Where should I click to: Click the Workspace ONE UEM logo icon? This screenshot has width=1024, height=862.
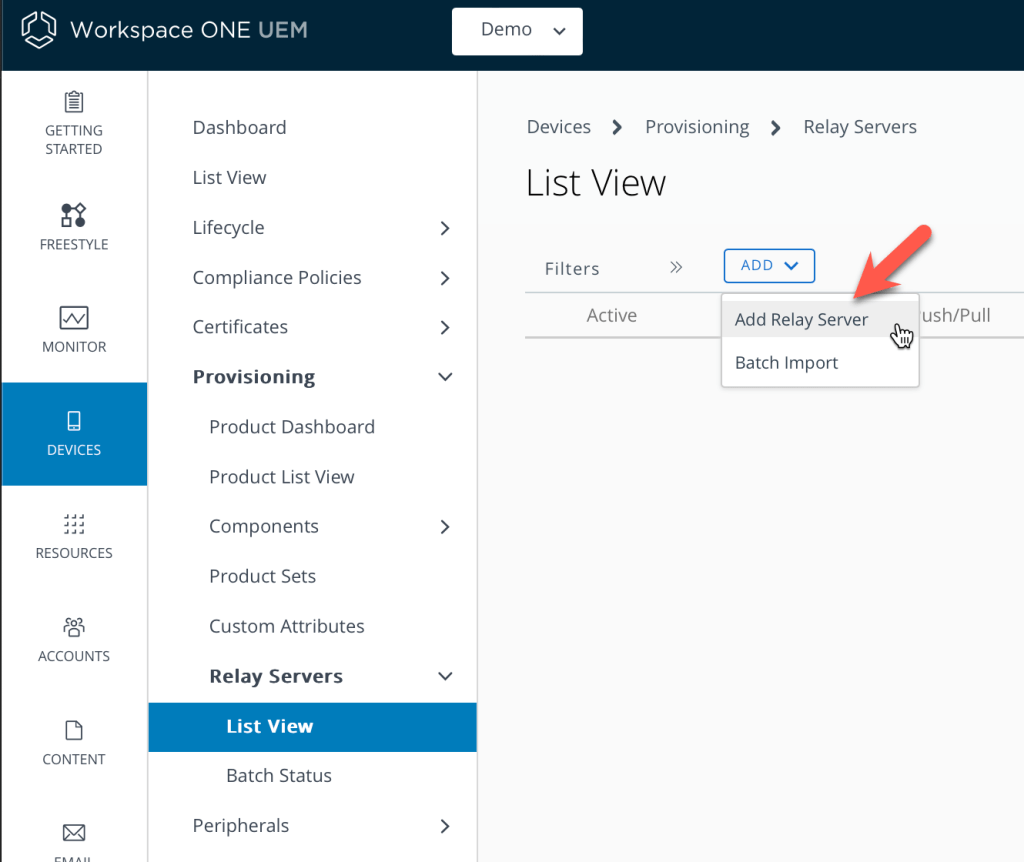click(39, 30)
